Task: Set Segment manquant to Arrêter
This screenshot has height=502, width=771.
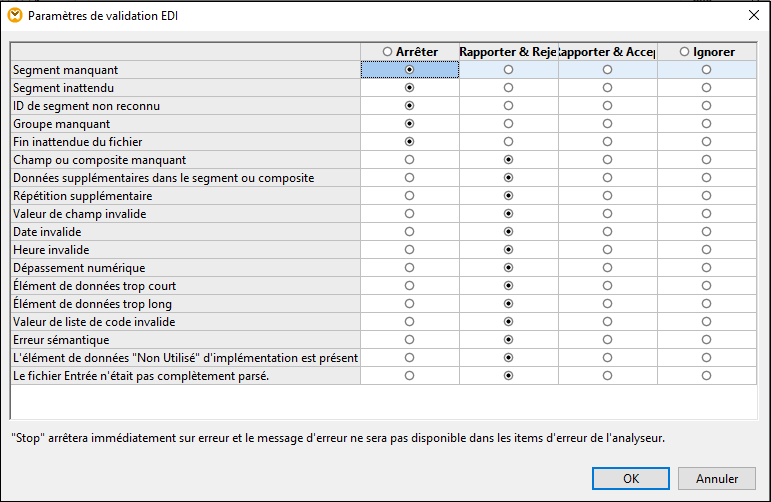Action: [x=409, y=70]
